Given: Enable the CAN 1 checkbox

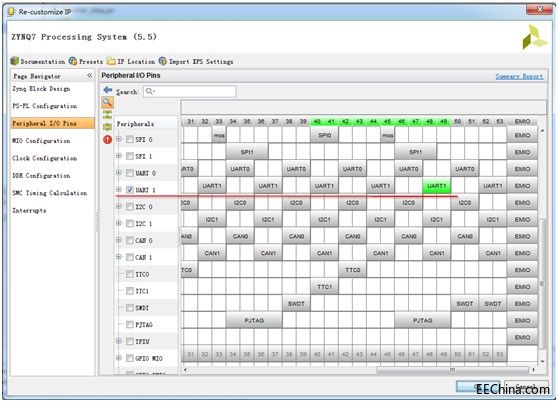Looking at the screenshot, I should (x=130, y=257).
